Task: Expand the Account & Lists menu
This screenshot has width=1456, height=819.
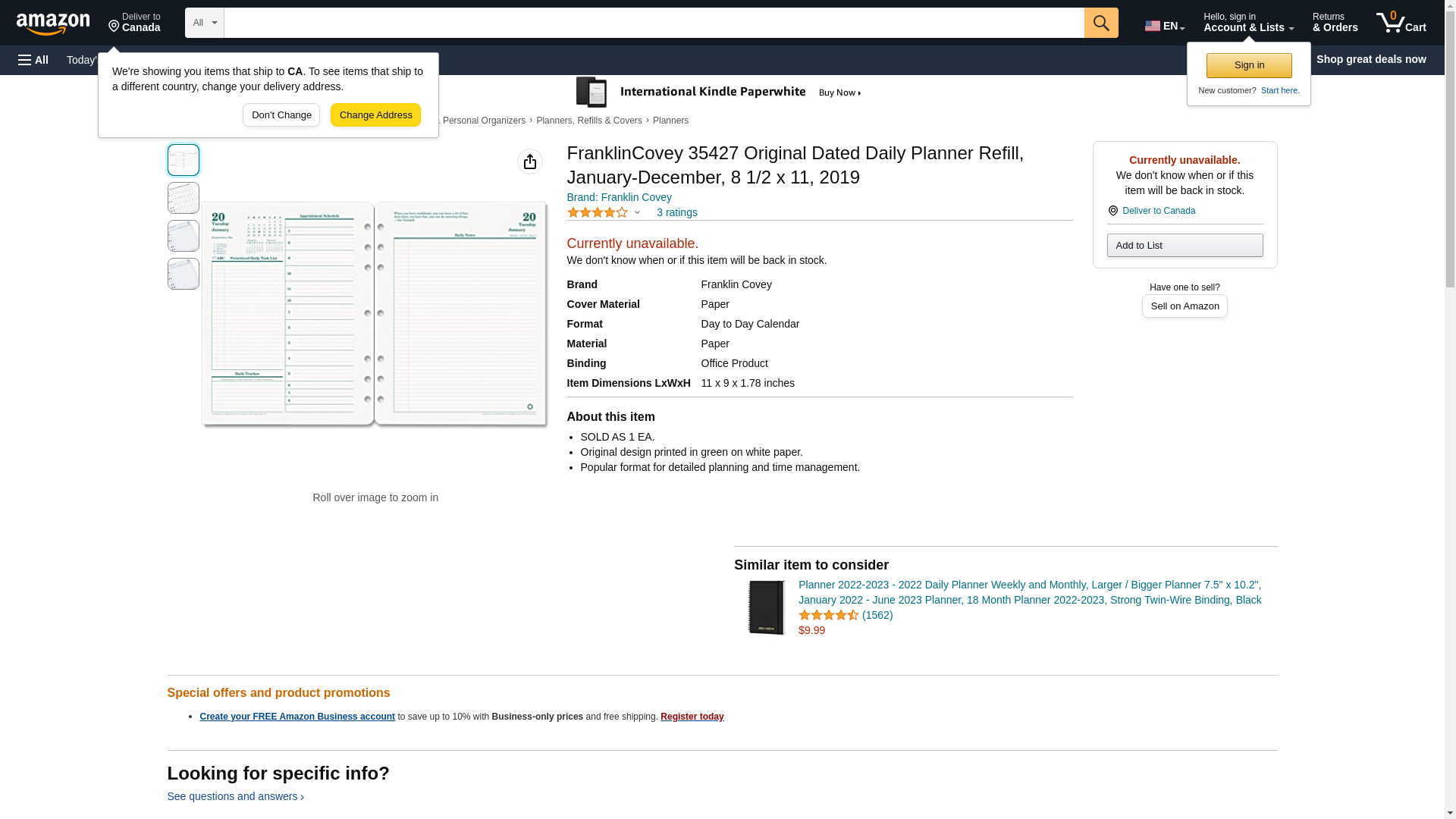Action: pyautogui.click(x=1248, y=23)
